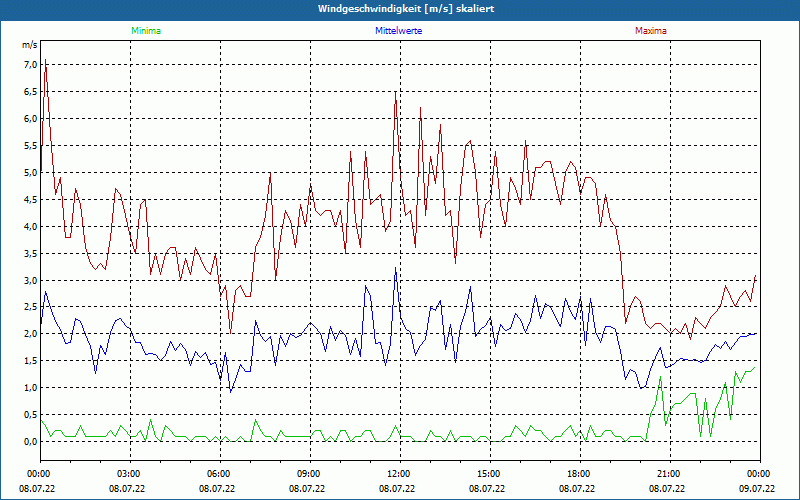Click the "7,0" y-axis value
Screen dimensions: 800x500
click(x=31, y=64)
